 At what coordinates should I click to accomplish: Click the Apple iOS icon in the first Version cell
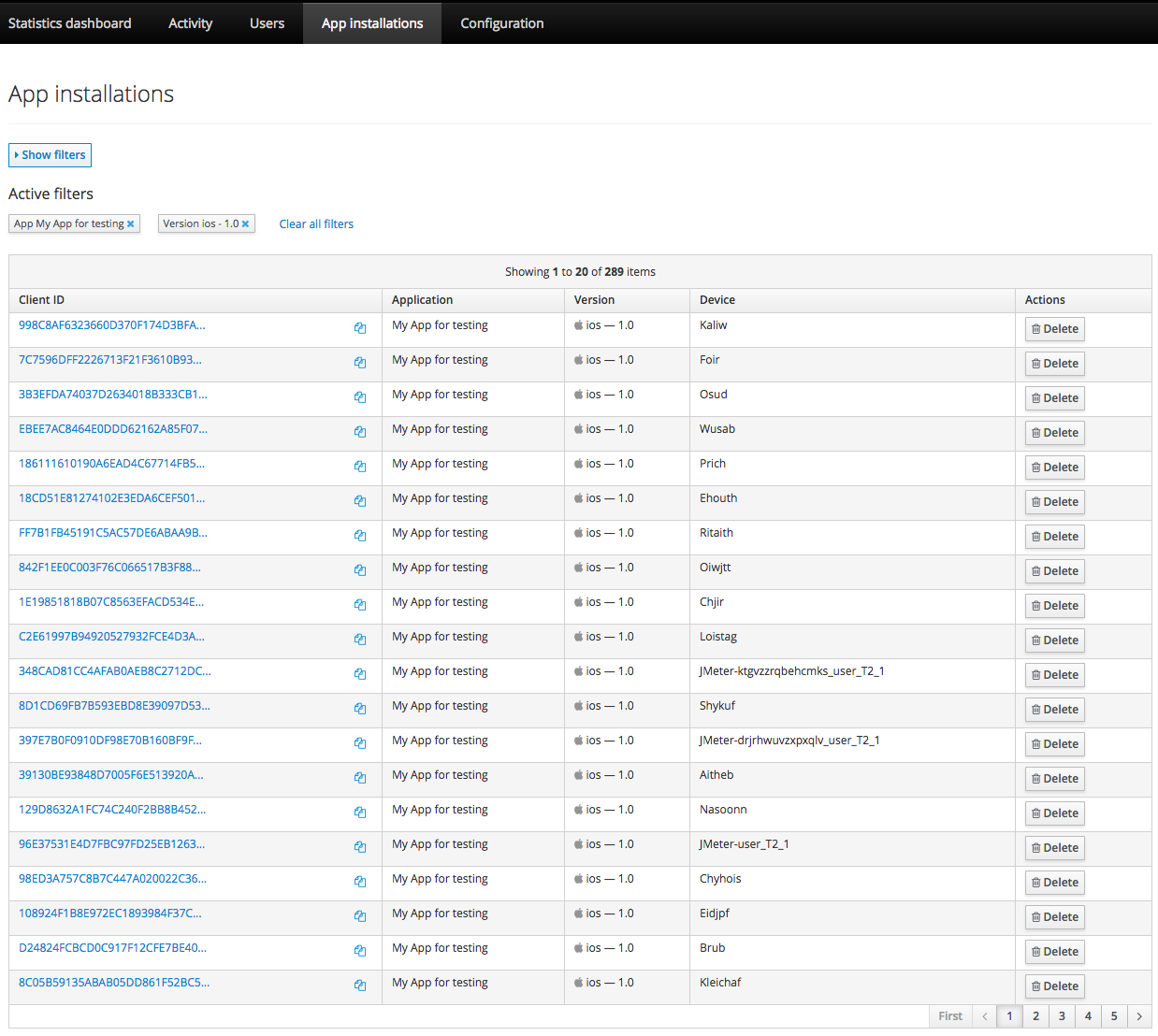579,324
